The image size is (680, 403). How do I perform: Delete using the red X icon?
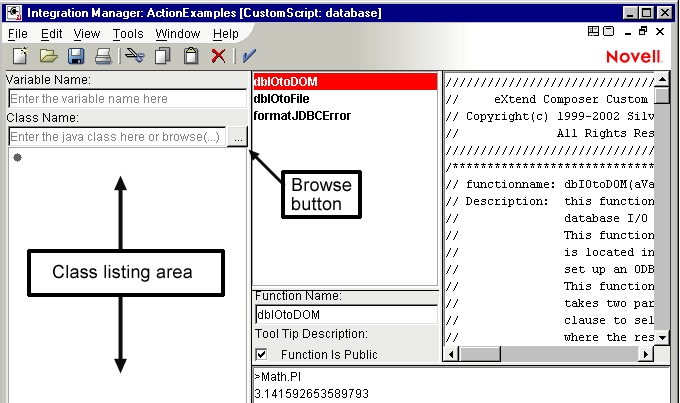pos(218,56)
